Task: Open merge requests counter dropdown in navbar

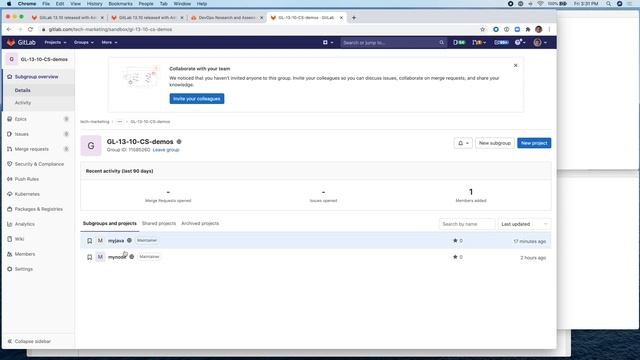Action: [x=479, y=42]
